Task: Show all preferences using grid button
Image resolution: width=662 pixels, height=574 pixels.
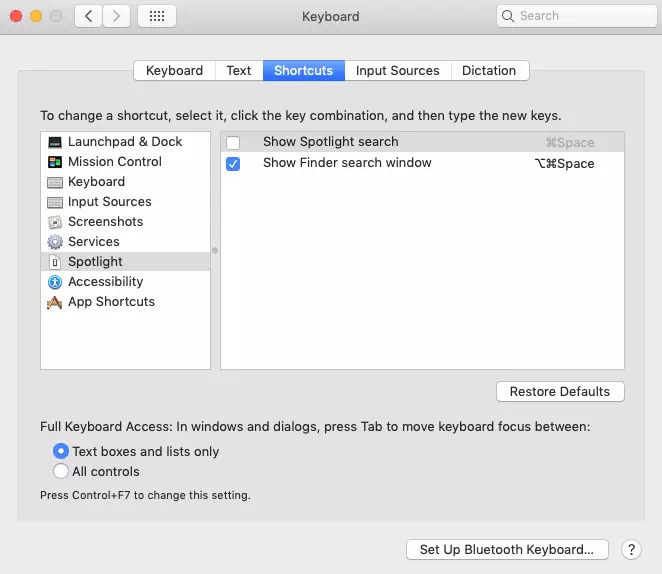Action: pyautogui.click(x=157, y=16)
